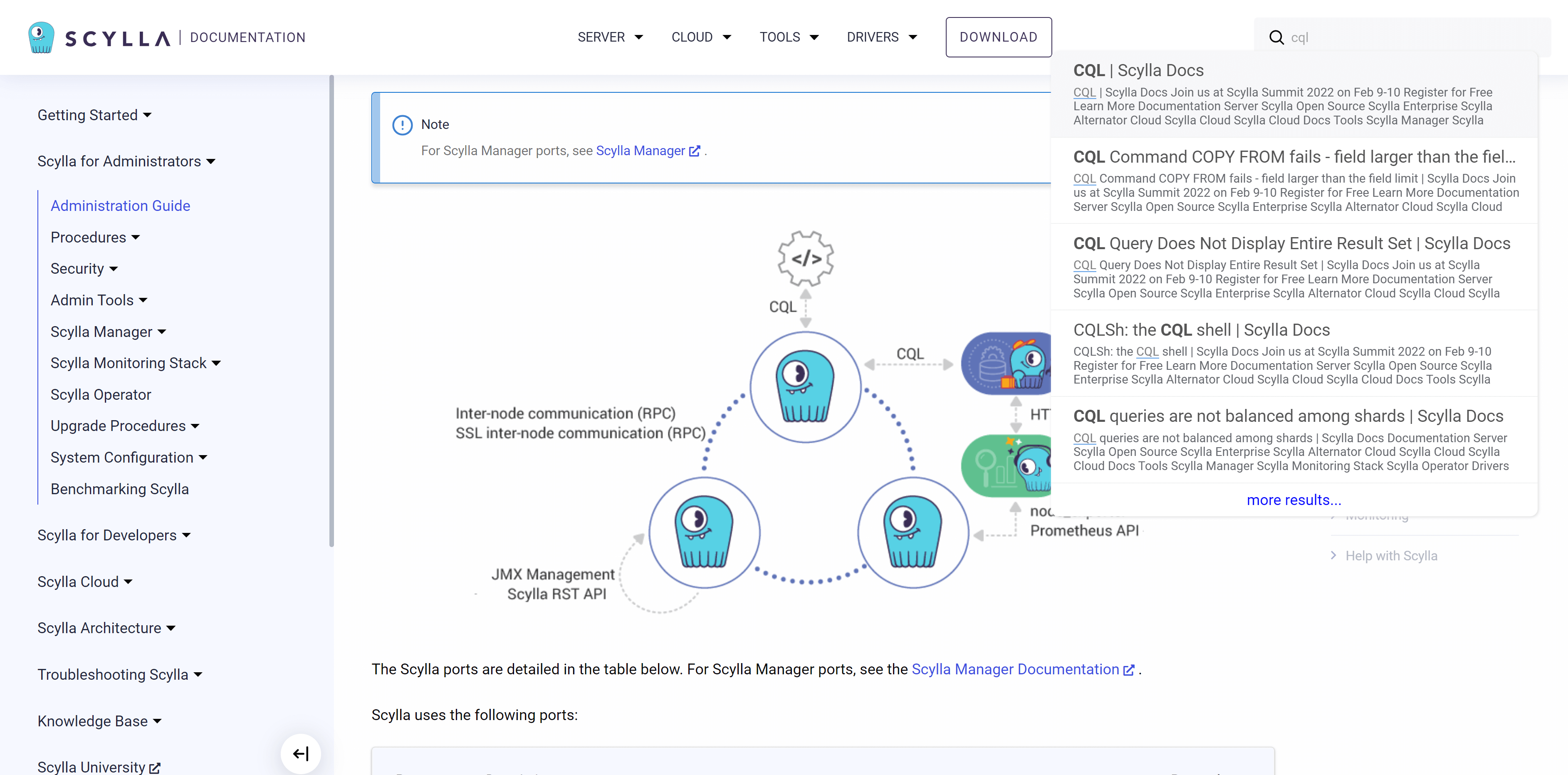Expand Scylla Monitoring Stack item
This screenshot has height=775, width=1568.
click(135, 363)
